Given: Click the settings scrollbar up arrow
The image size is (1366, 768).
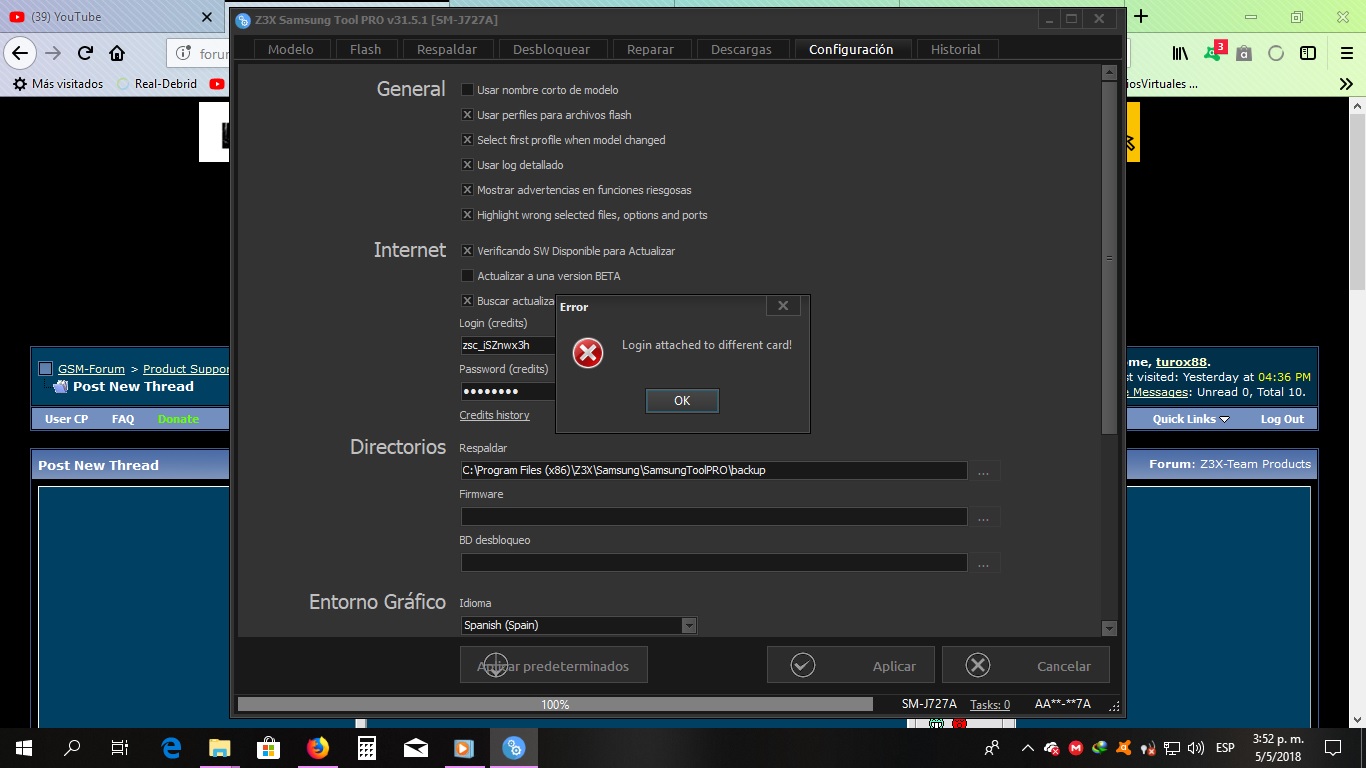Looking at the screenshot, I should click(1109, 72).
